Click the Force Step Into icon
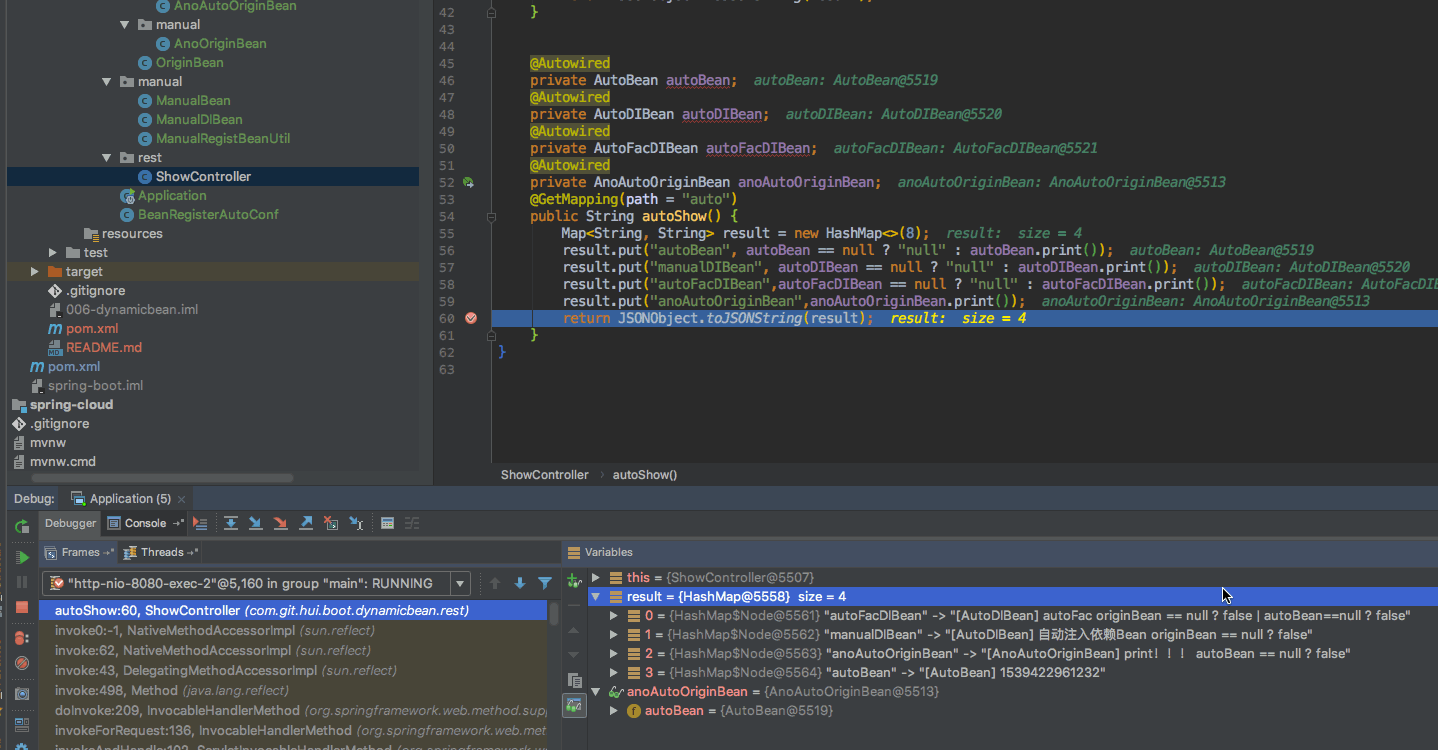Image resolution: width=1438 pixels, height=750 pixels. point(281,522)
